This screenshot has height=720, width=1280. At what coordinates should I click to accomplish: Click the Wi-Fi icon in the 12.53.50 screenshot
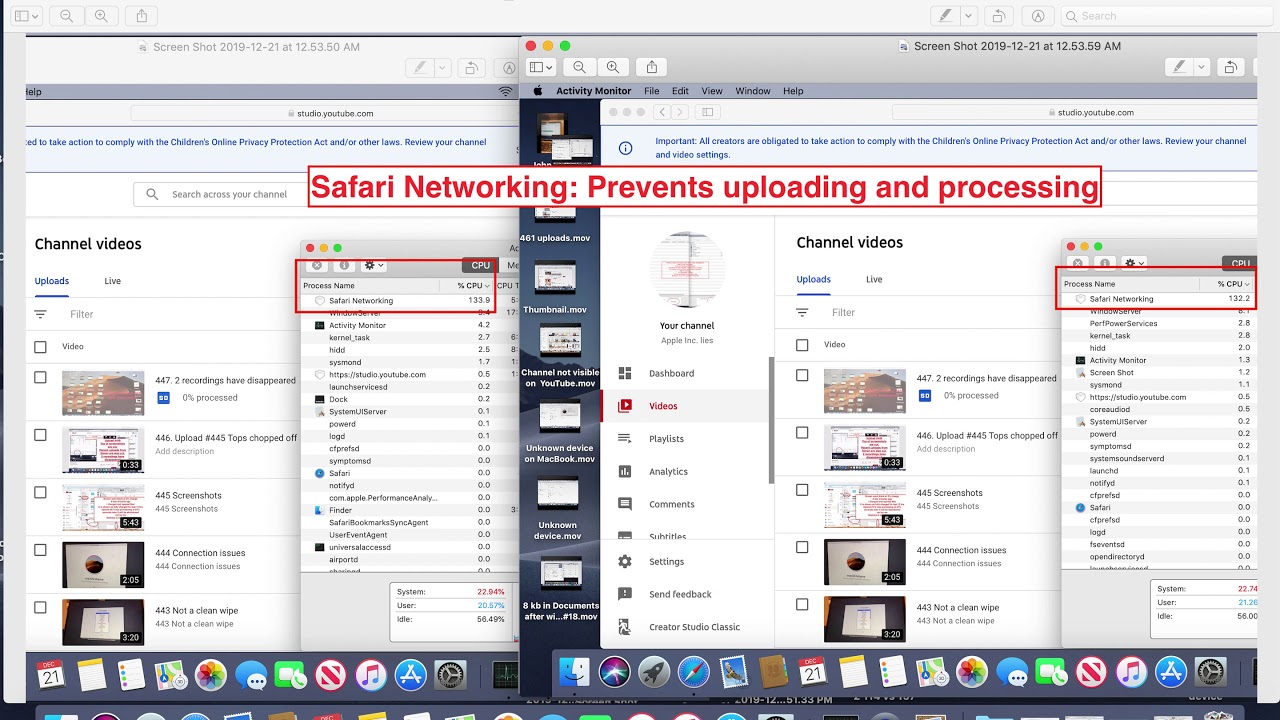[x=506, y=91]
